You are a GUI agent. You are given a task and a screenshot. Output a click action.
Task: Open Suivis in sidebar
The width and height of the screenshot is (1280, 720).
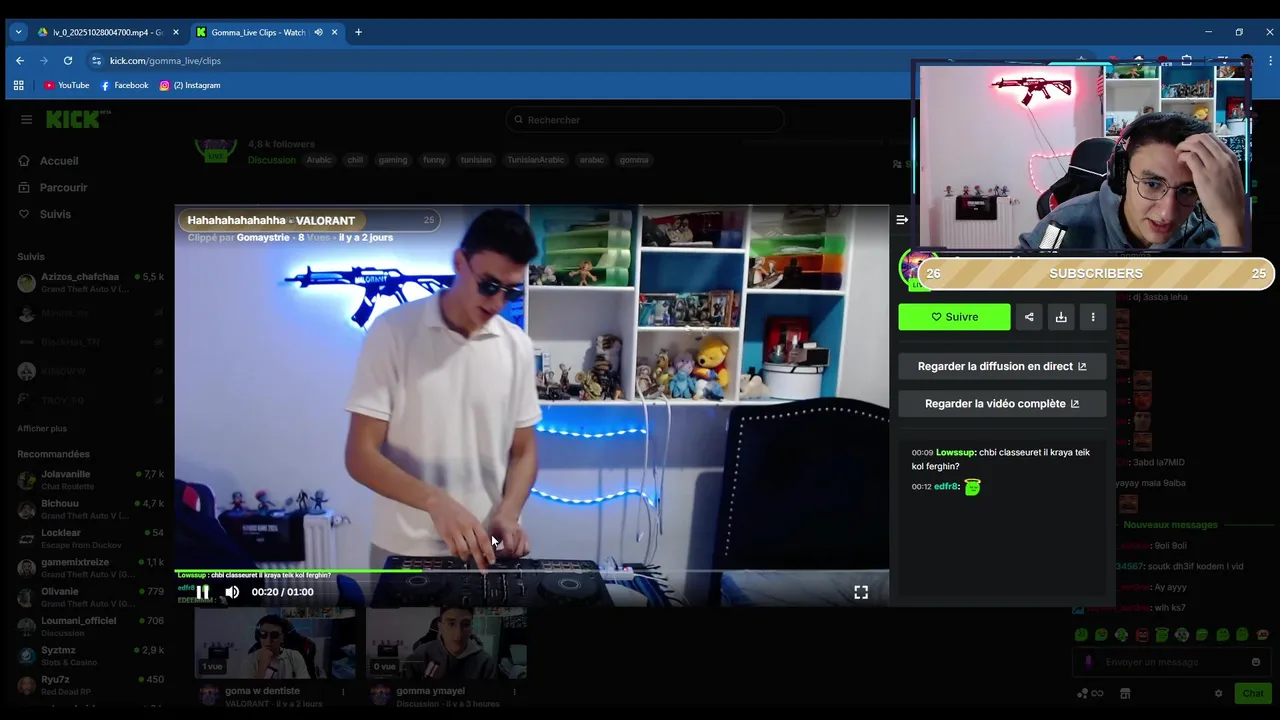click(55, 214)
